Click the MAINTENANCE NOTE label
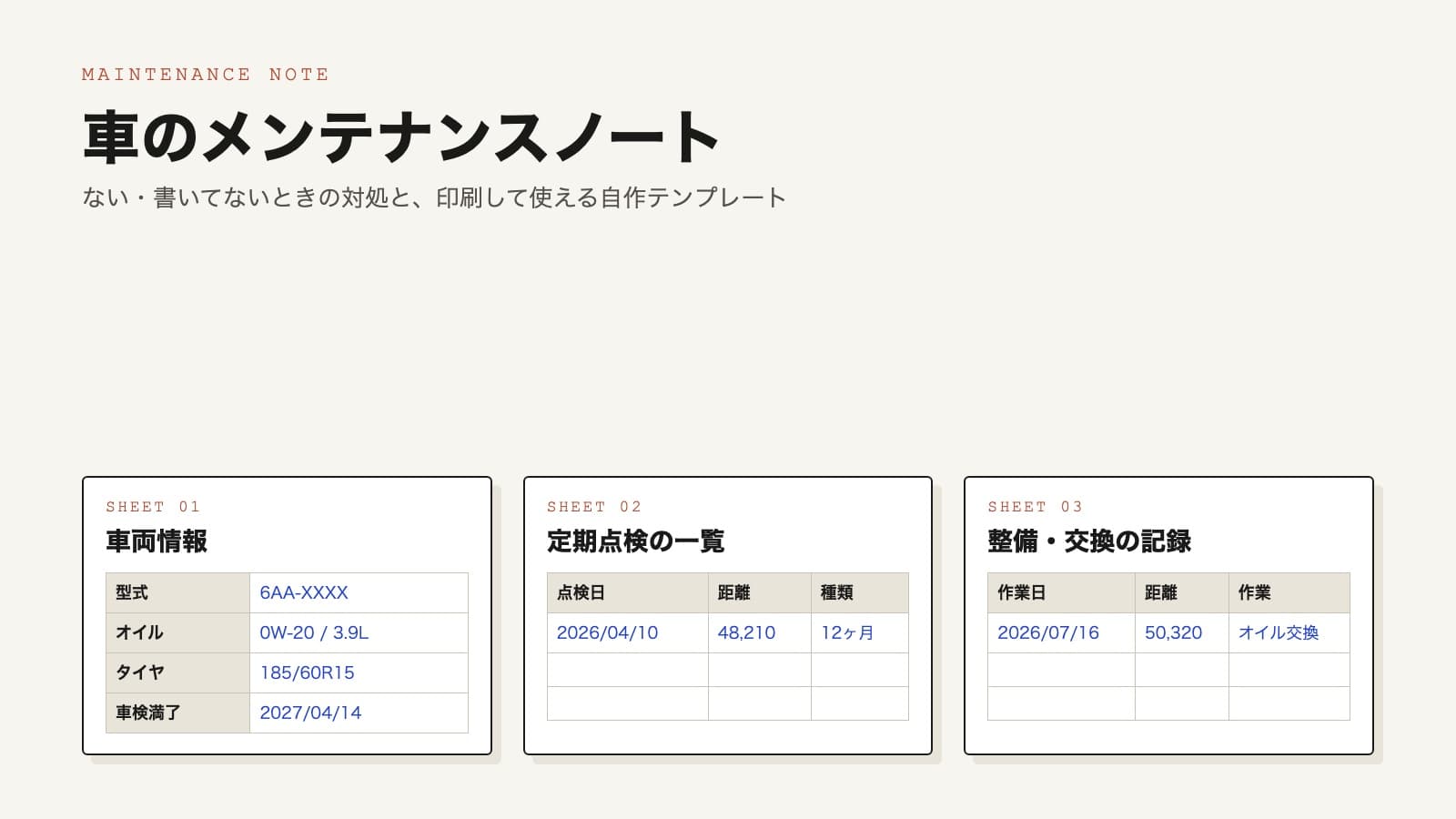1456x819 pixels. click(x=205, y=75)
